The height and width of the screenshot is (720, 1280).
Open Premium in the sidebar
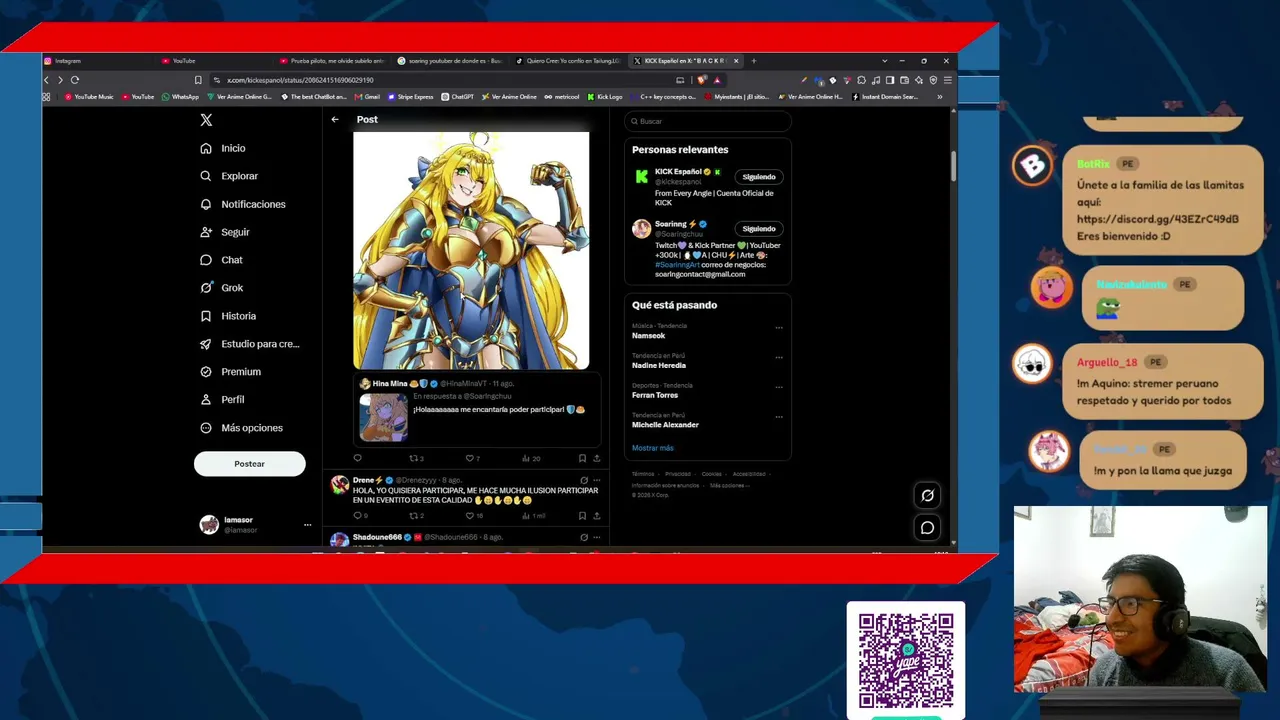click(230, 372)
